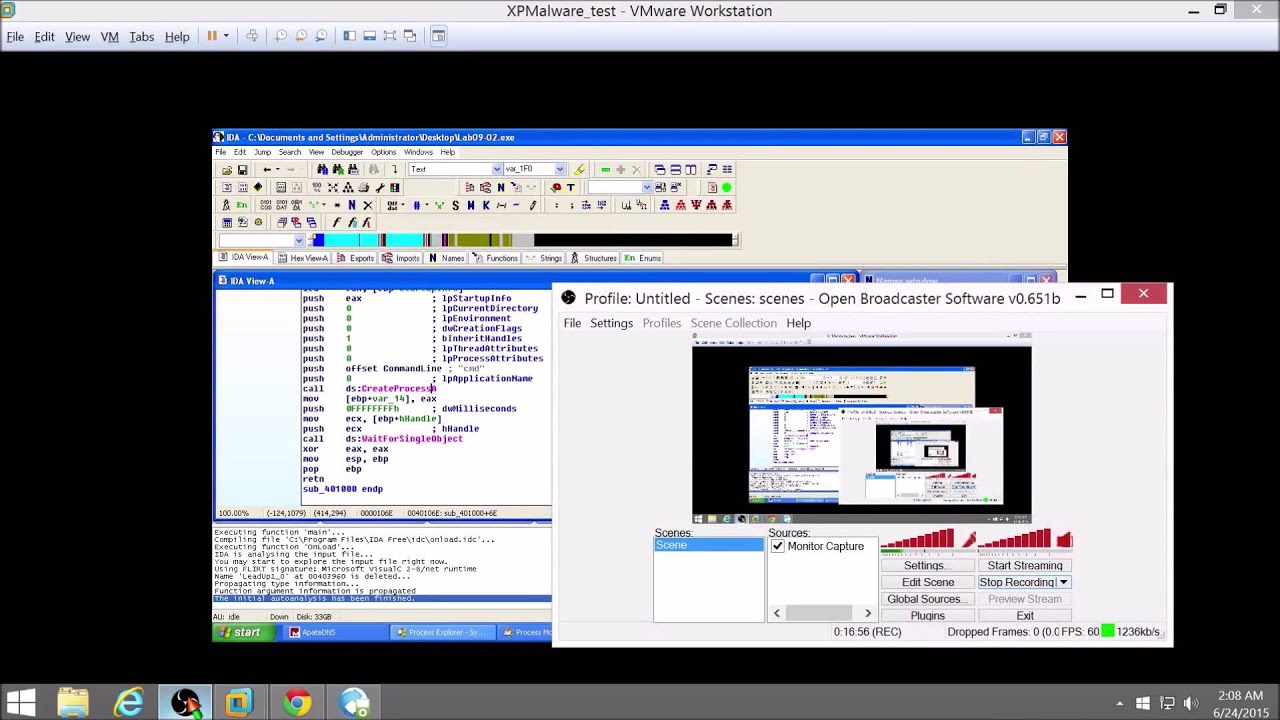The image size is (1280, 720).
Task: Expand the VMware pause button dropdown arrow
Action: pos(226,36)
